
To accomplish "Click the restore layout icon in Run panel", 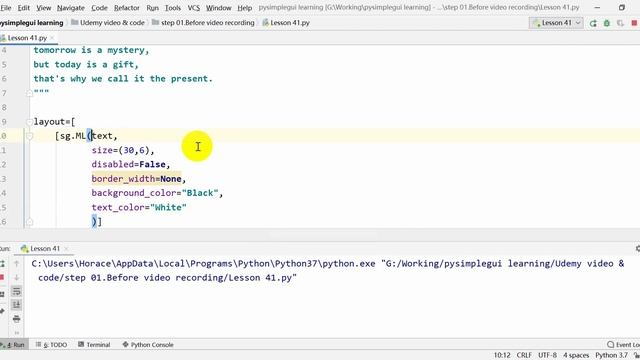I will point(2,294).
